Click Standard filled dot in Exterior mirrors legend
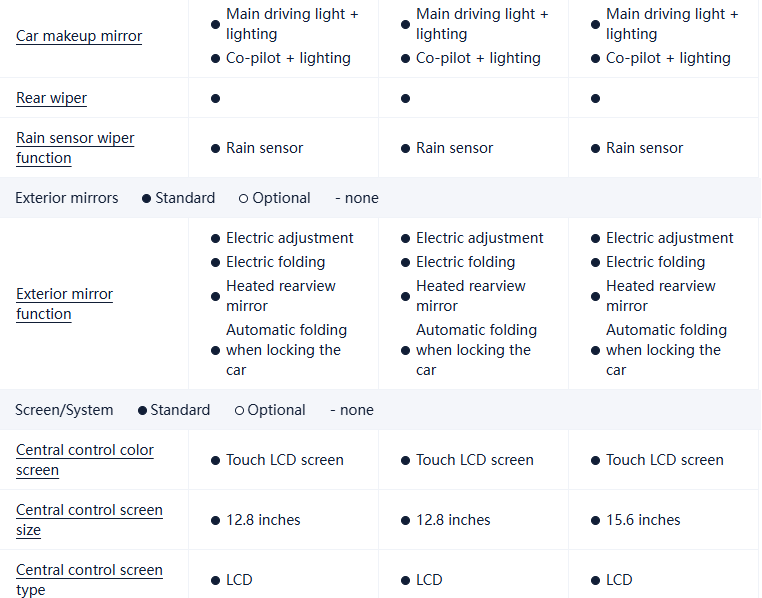 point(147,198)
